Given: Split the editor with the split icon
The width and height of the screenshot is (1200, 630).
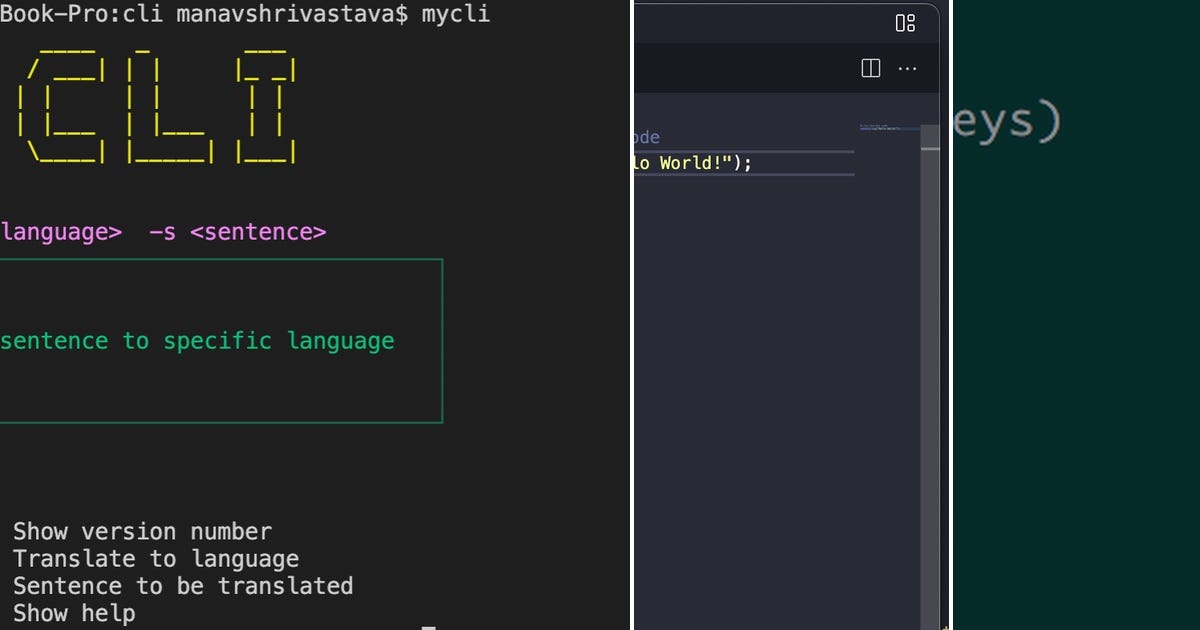Looking at the screenshot, I should [x=870, y=68].
